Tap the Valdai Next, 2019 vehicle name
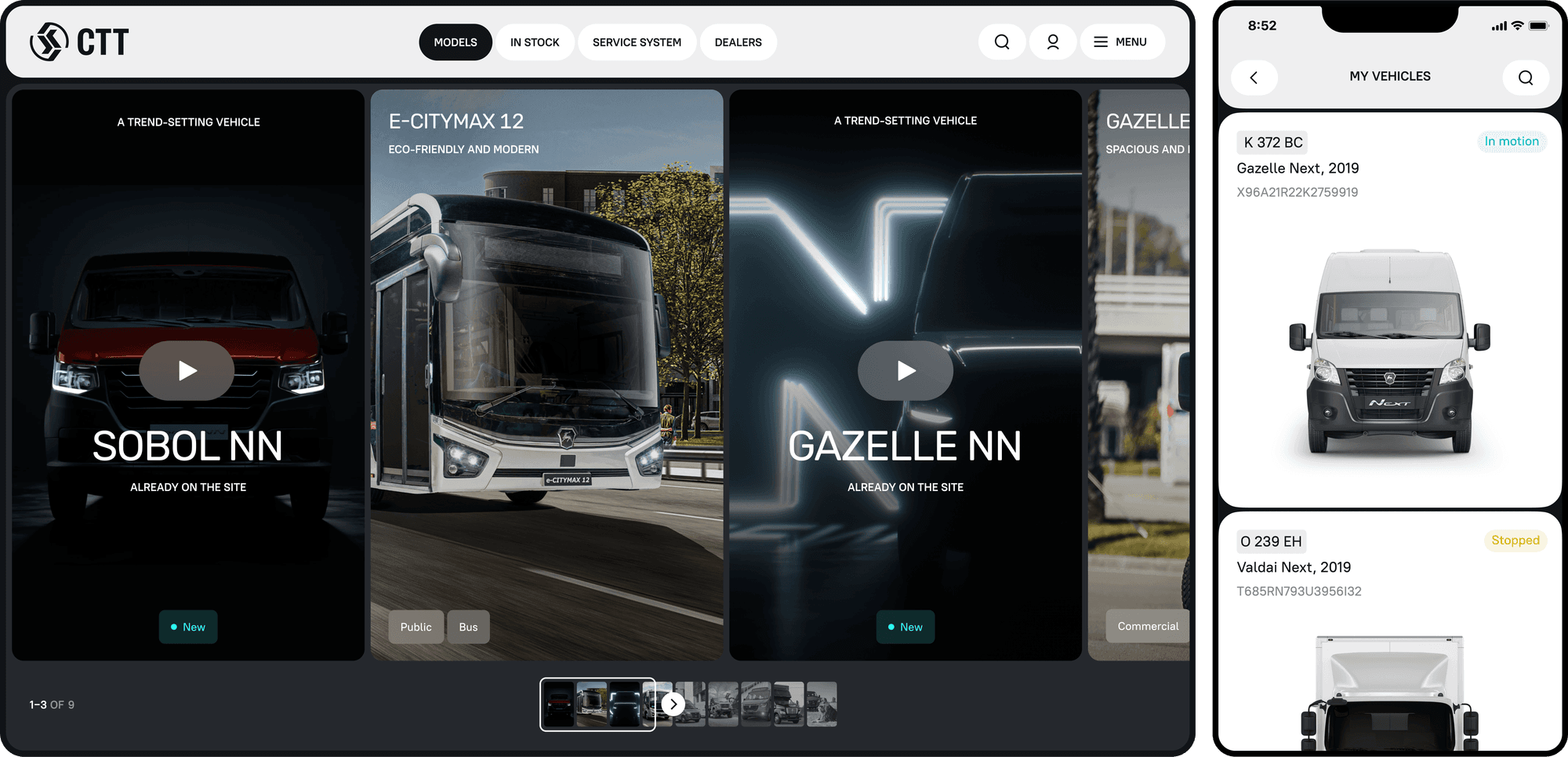 tap(1294, 567)
